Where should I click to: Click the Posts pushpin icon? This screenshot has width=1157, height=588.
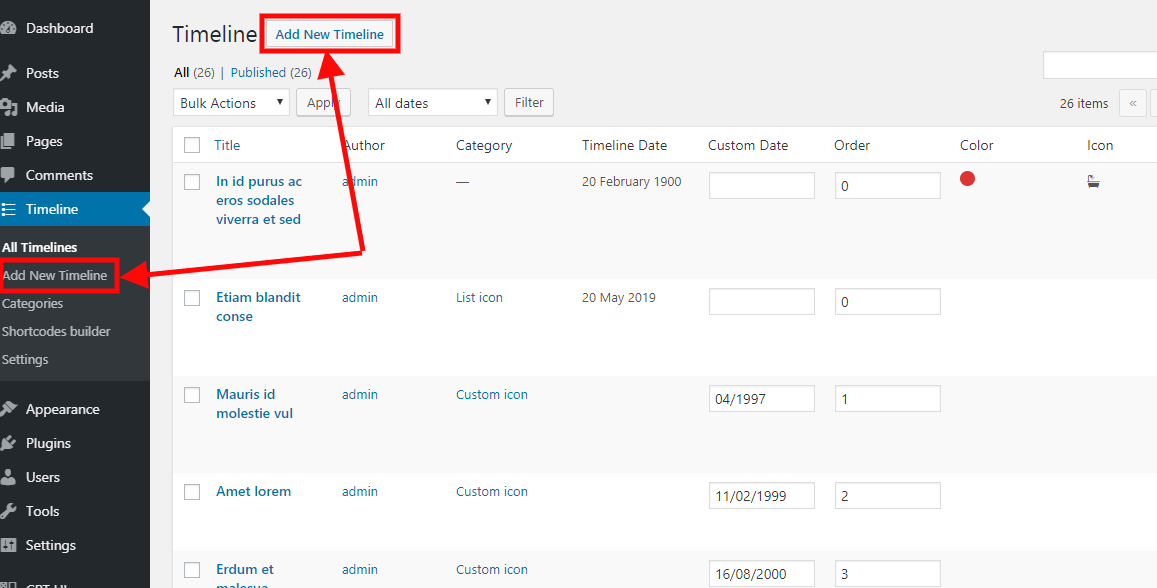tap(8, 73)
